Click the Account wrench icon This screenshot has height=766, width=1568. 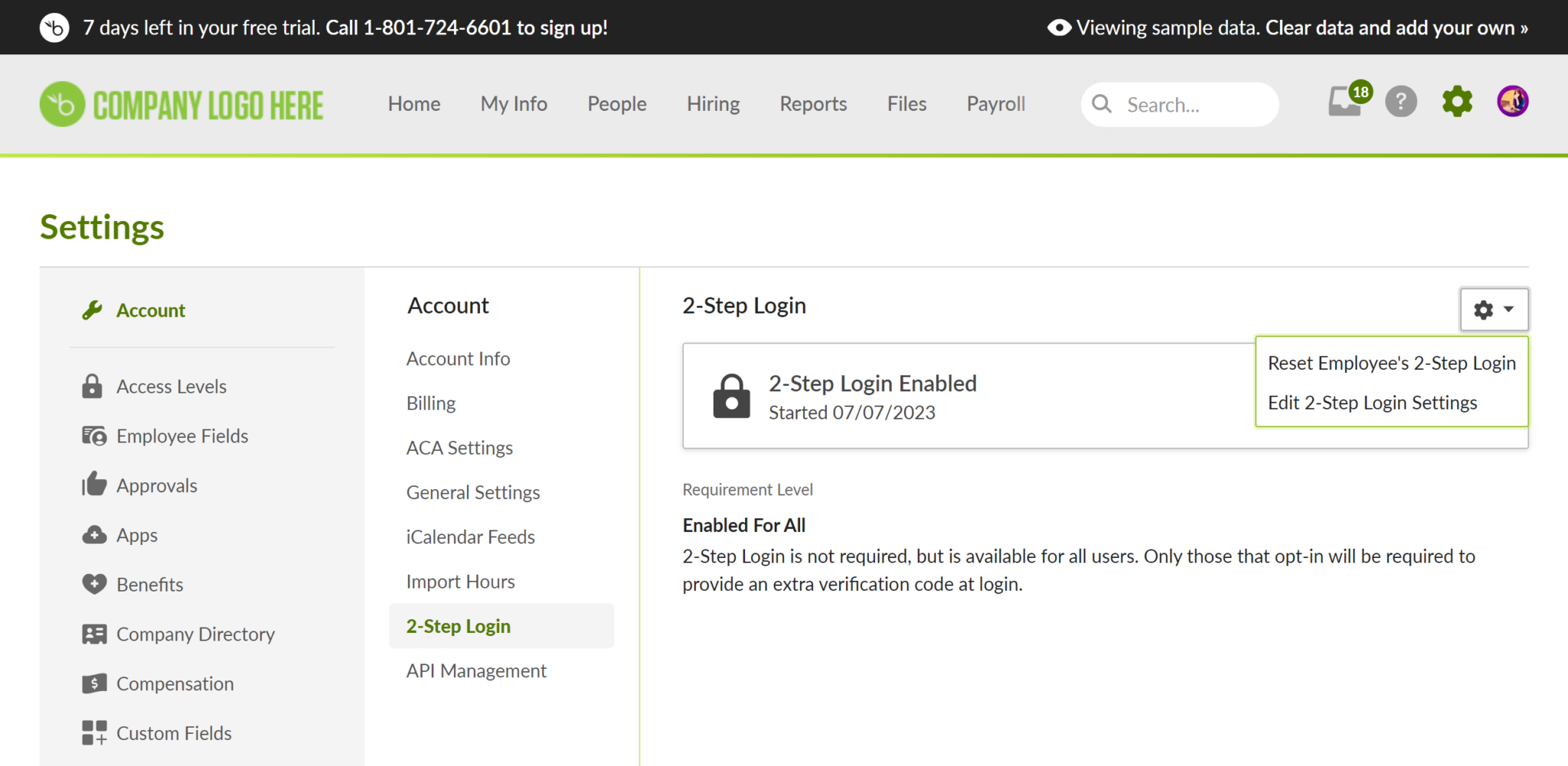tap(92, 310)
